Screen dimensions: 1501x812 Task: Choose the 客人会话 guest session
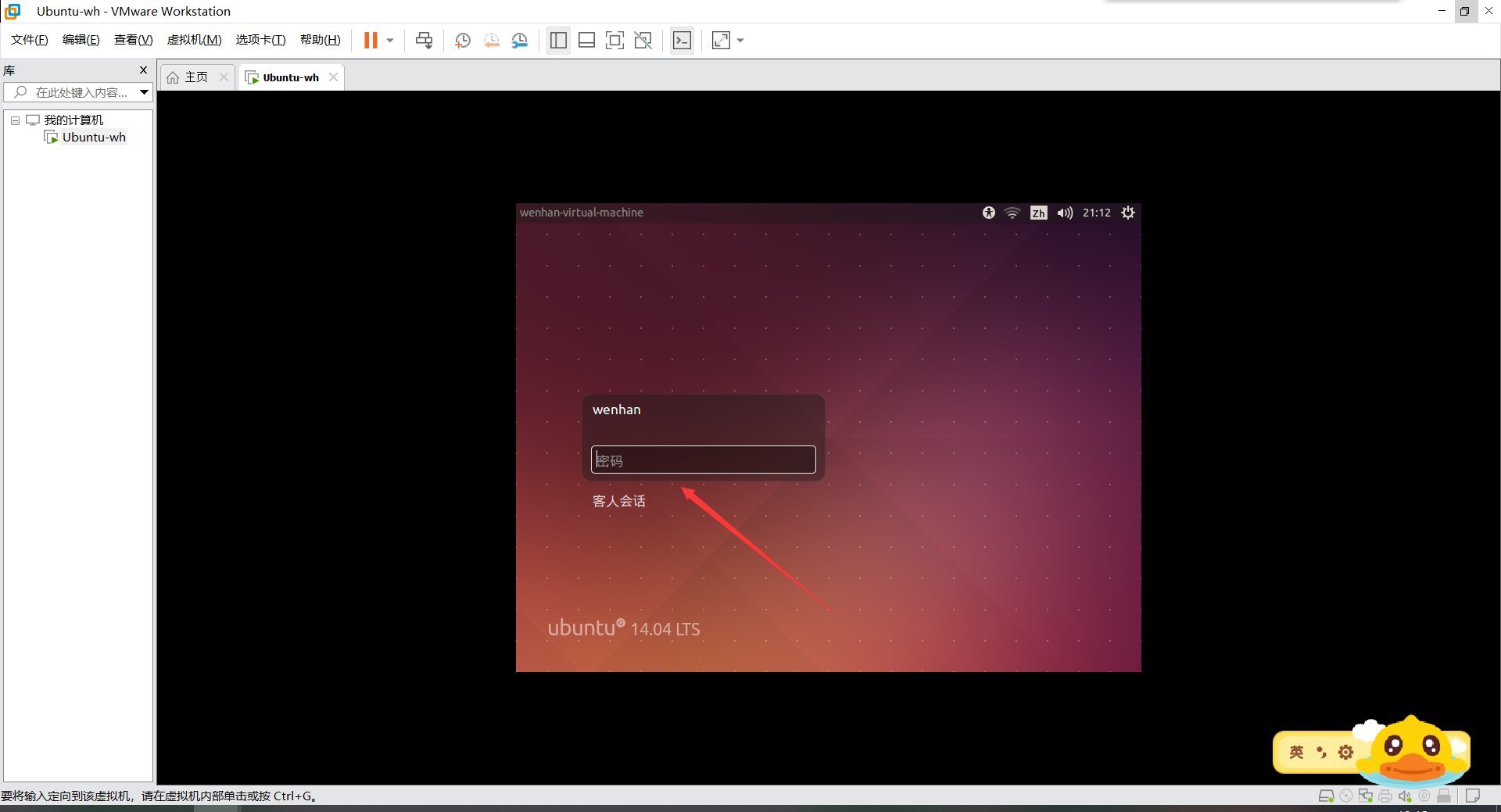coord(619,501)
